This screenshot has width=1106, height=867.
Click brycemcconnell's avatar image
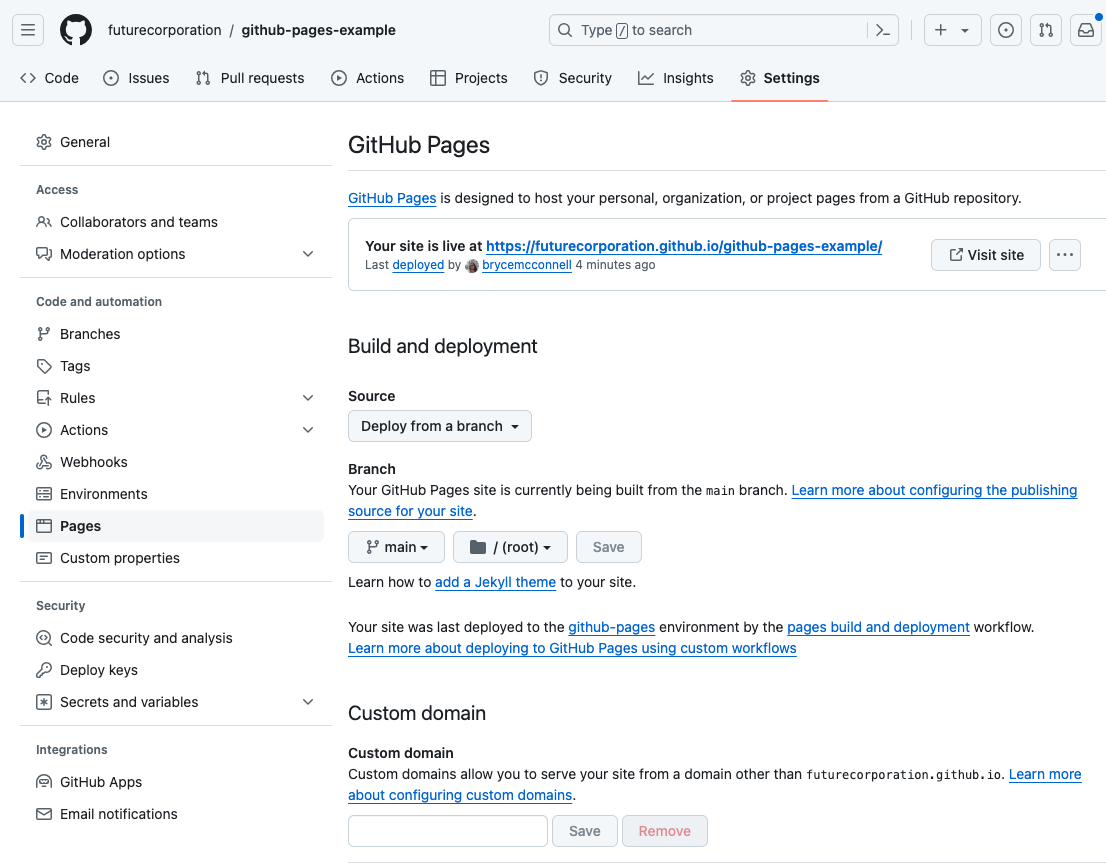[472, 266]
